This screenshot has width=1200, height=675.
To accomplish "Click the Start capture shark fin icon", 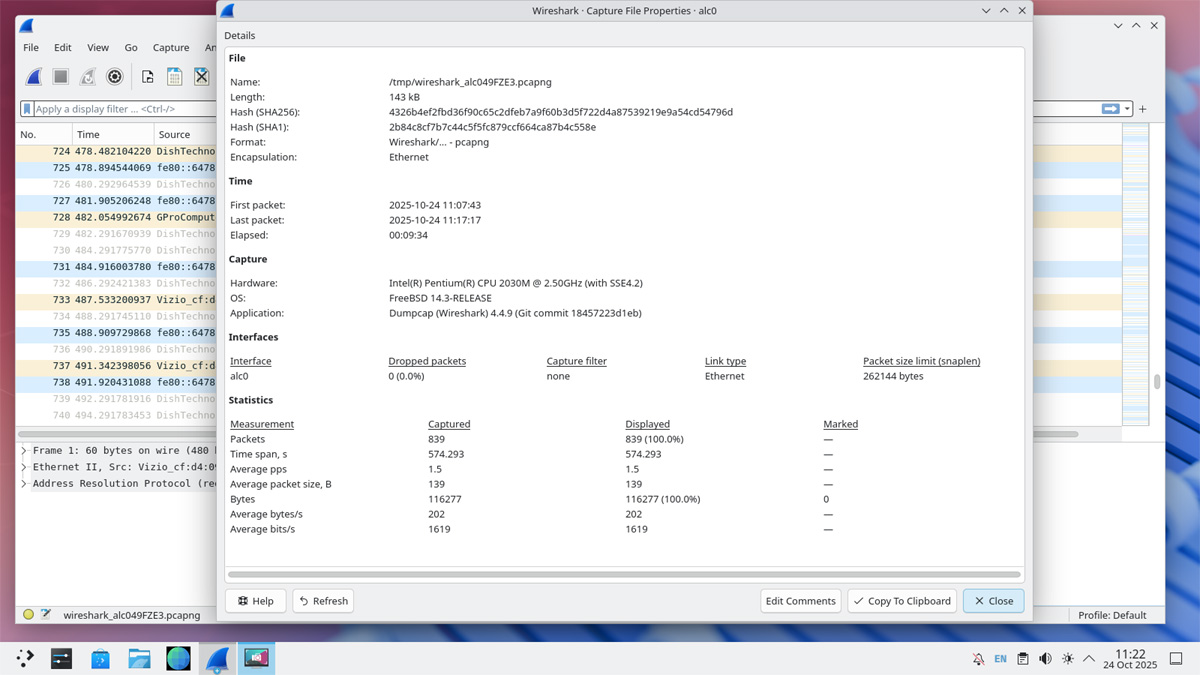I will (x=34, y=77).
